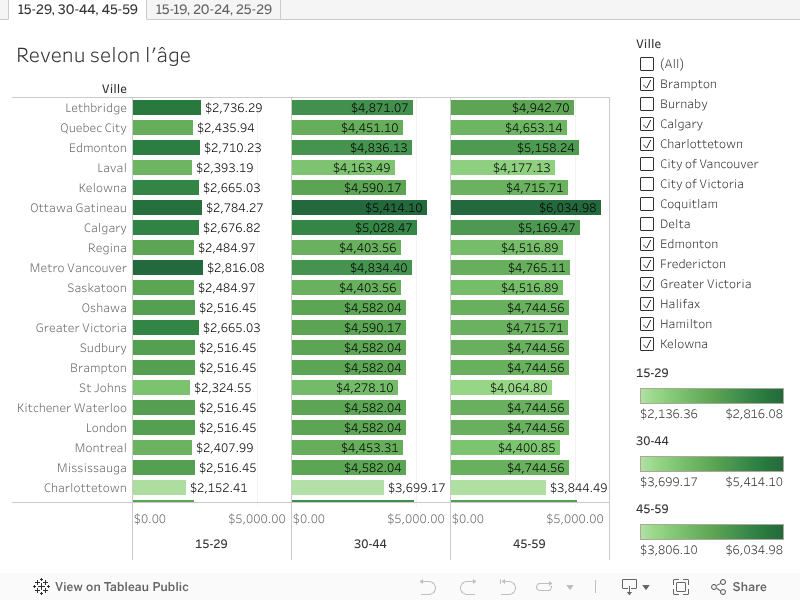Toggle the (All) cities checkbox
The width and height of the screenshot is (800, 600).
[x=647, y=64]
